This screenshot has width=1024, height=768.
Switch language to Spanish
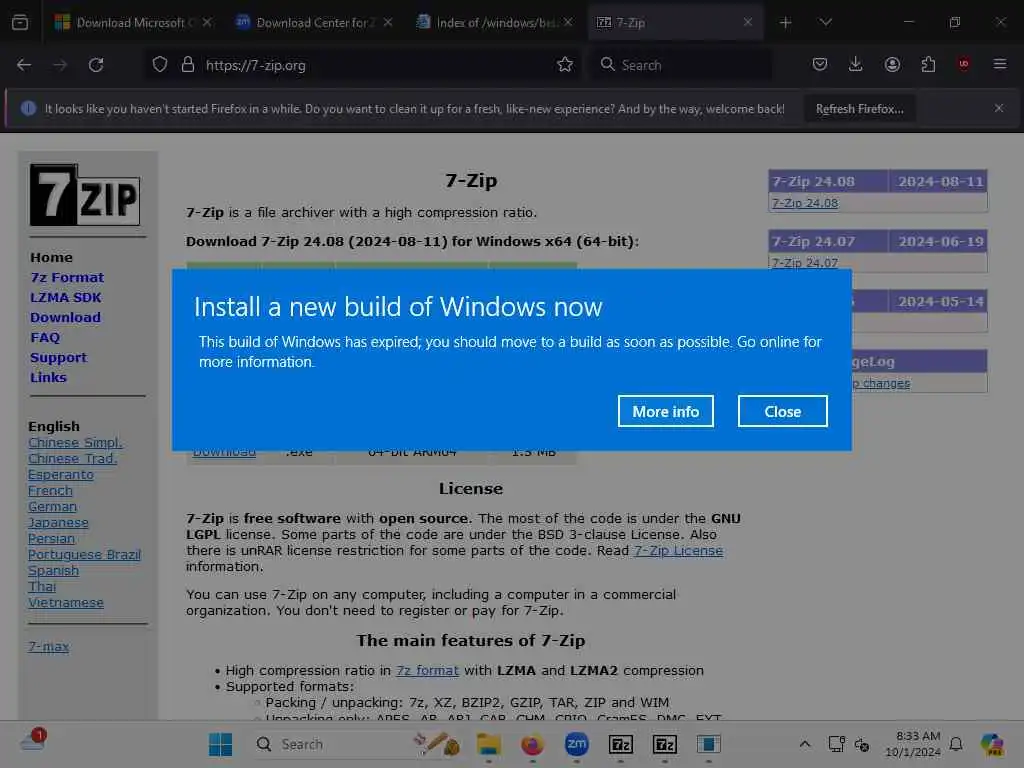(x=54, y=571)
